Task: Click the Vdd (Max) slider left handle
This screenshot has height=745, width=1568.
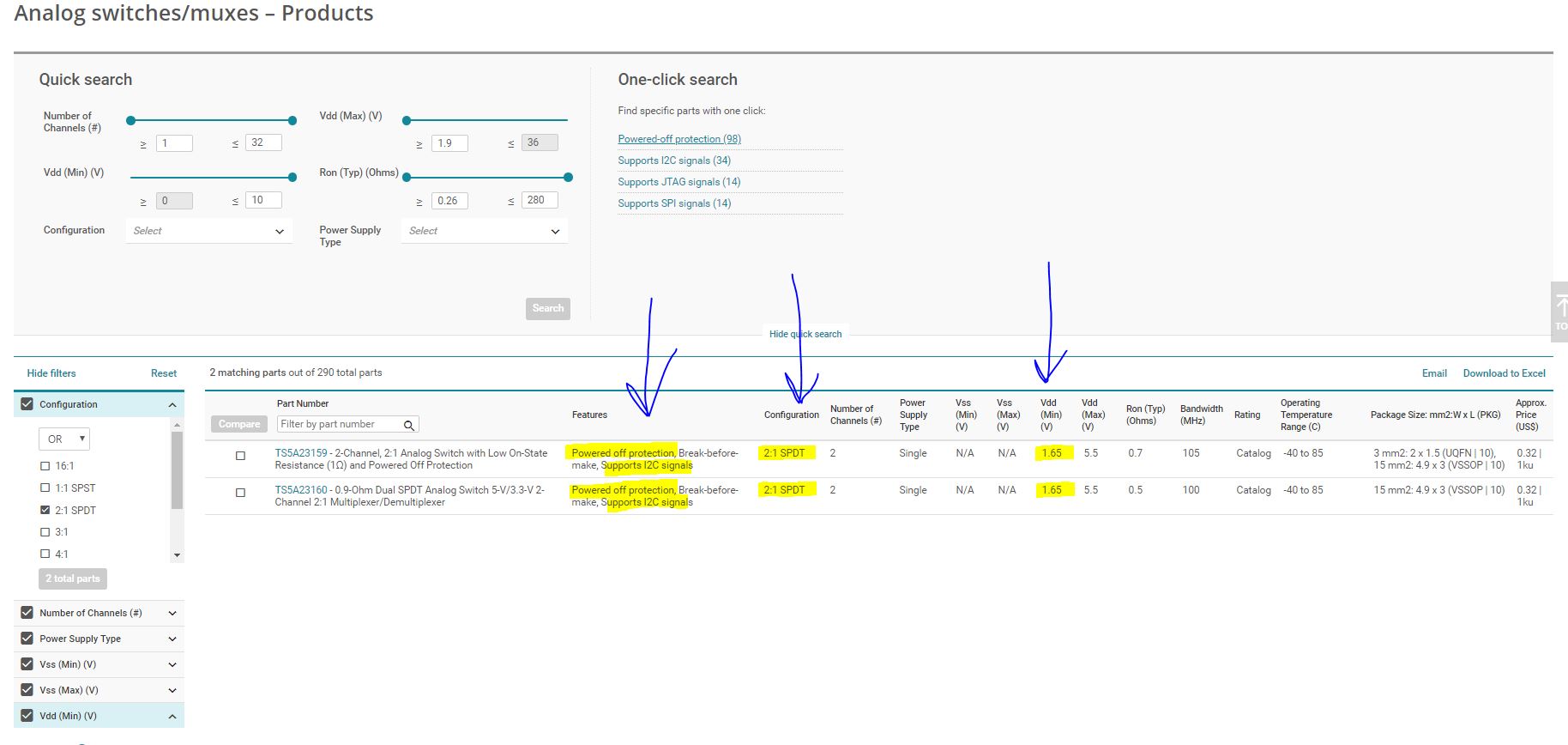Action: (407, 121)
